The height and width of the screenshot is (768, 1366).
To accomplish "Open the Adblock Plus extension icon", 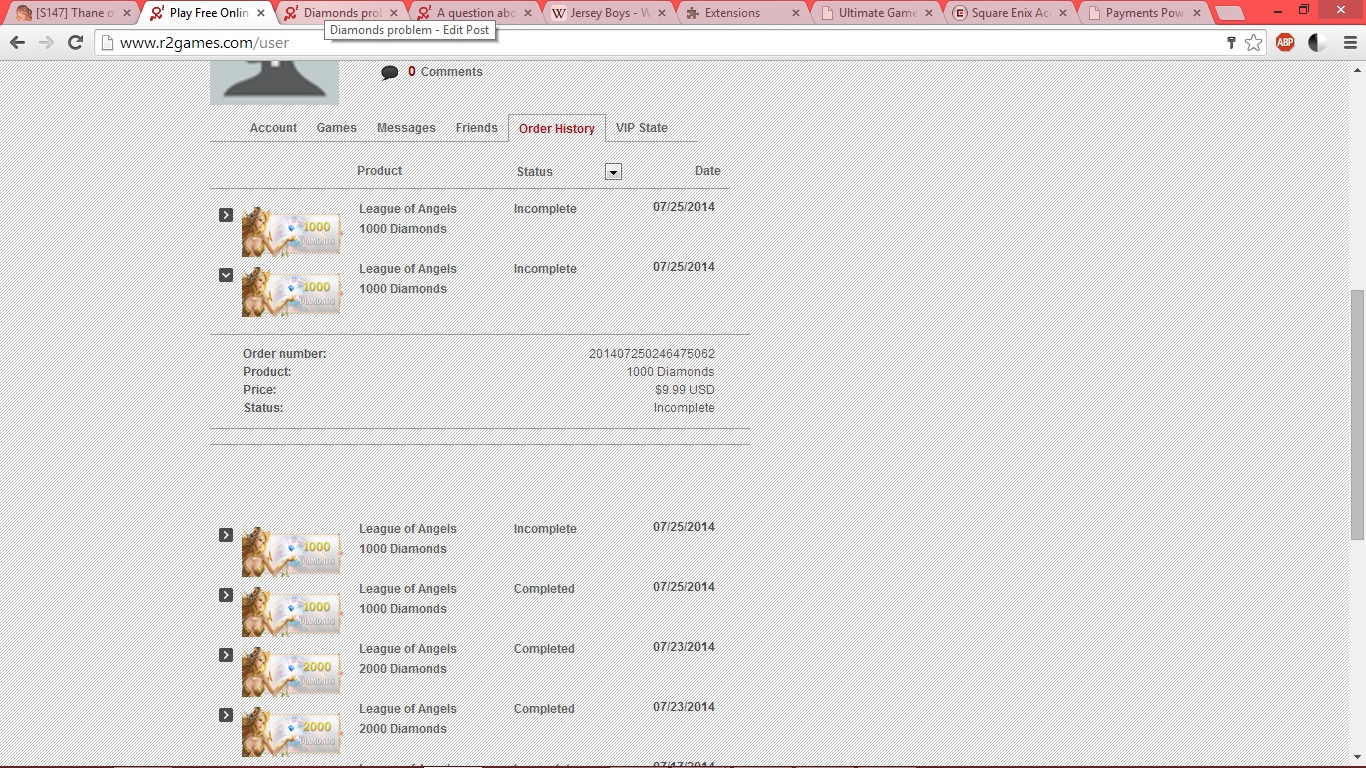I will pyautogui.click(x=1285, y=43).
